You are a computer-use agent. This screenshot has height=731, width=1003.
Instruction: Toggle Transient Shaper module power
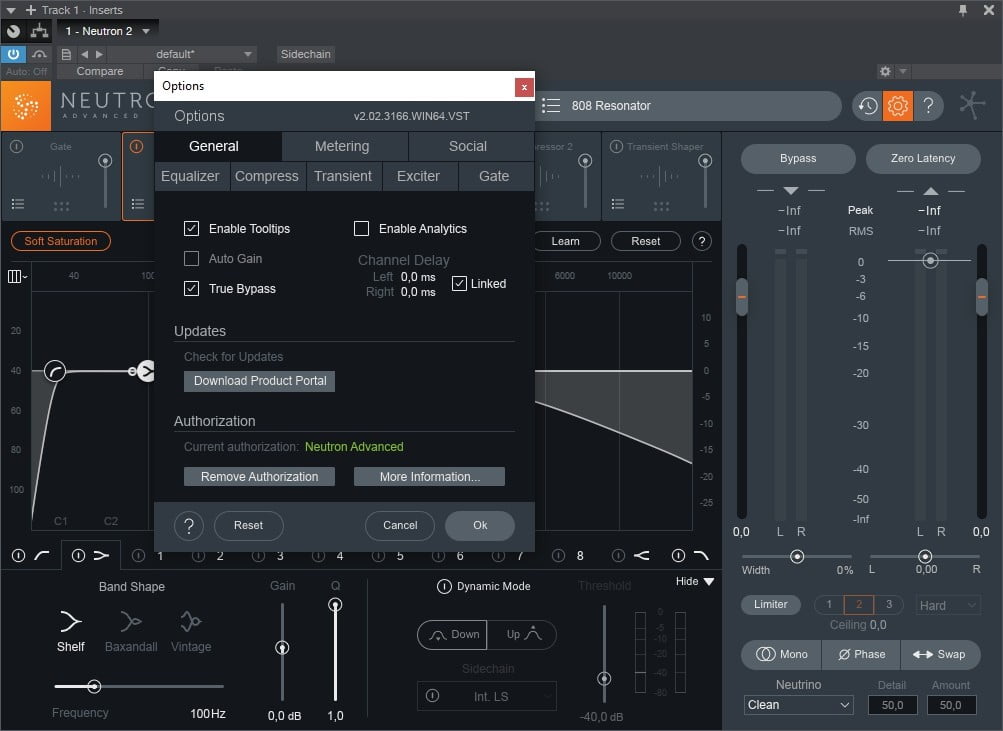pyautogui.click(x=616, y=146)
